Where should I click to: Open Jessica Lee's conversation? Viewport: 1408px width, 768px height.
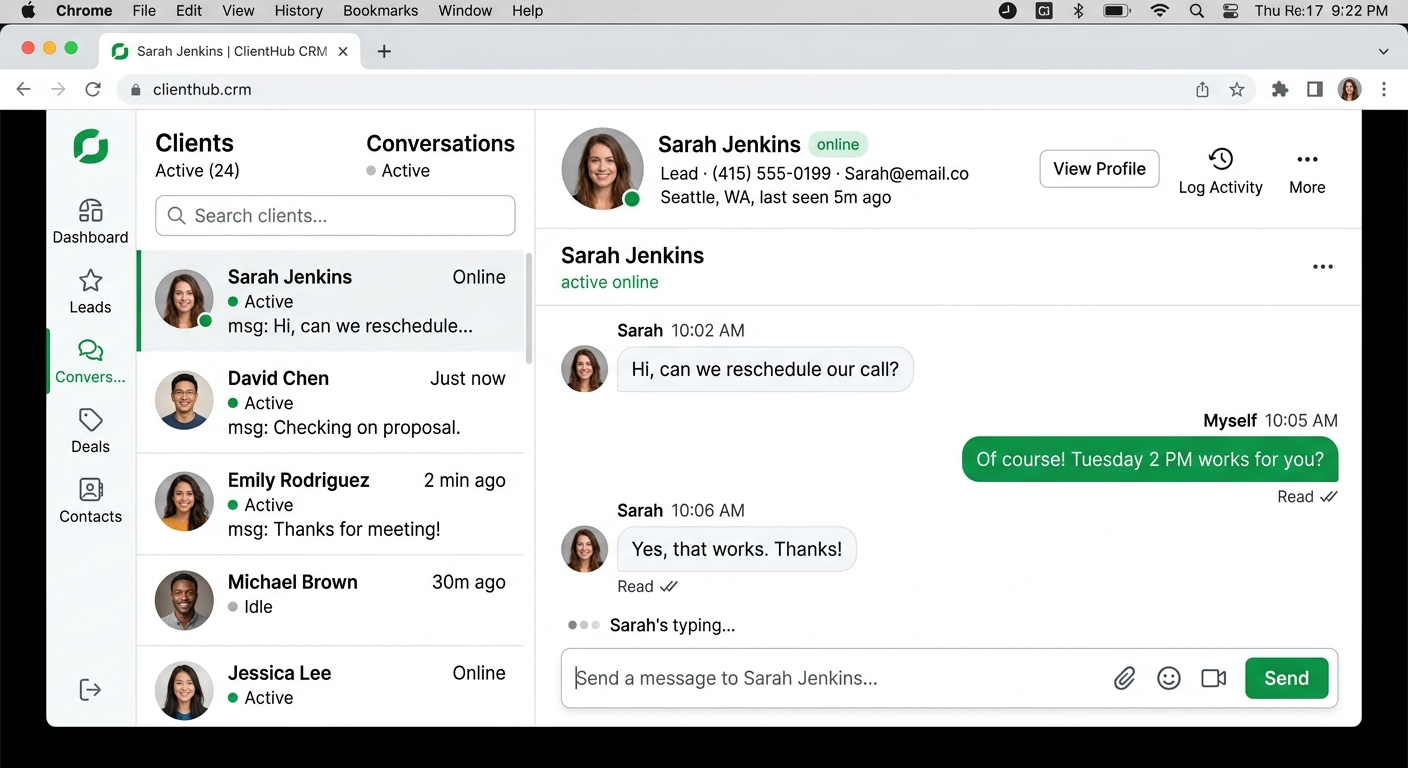coord(331,686)
